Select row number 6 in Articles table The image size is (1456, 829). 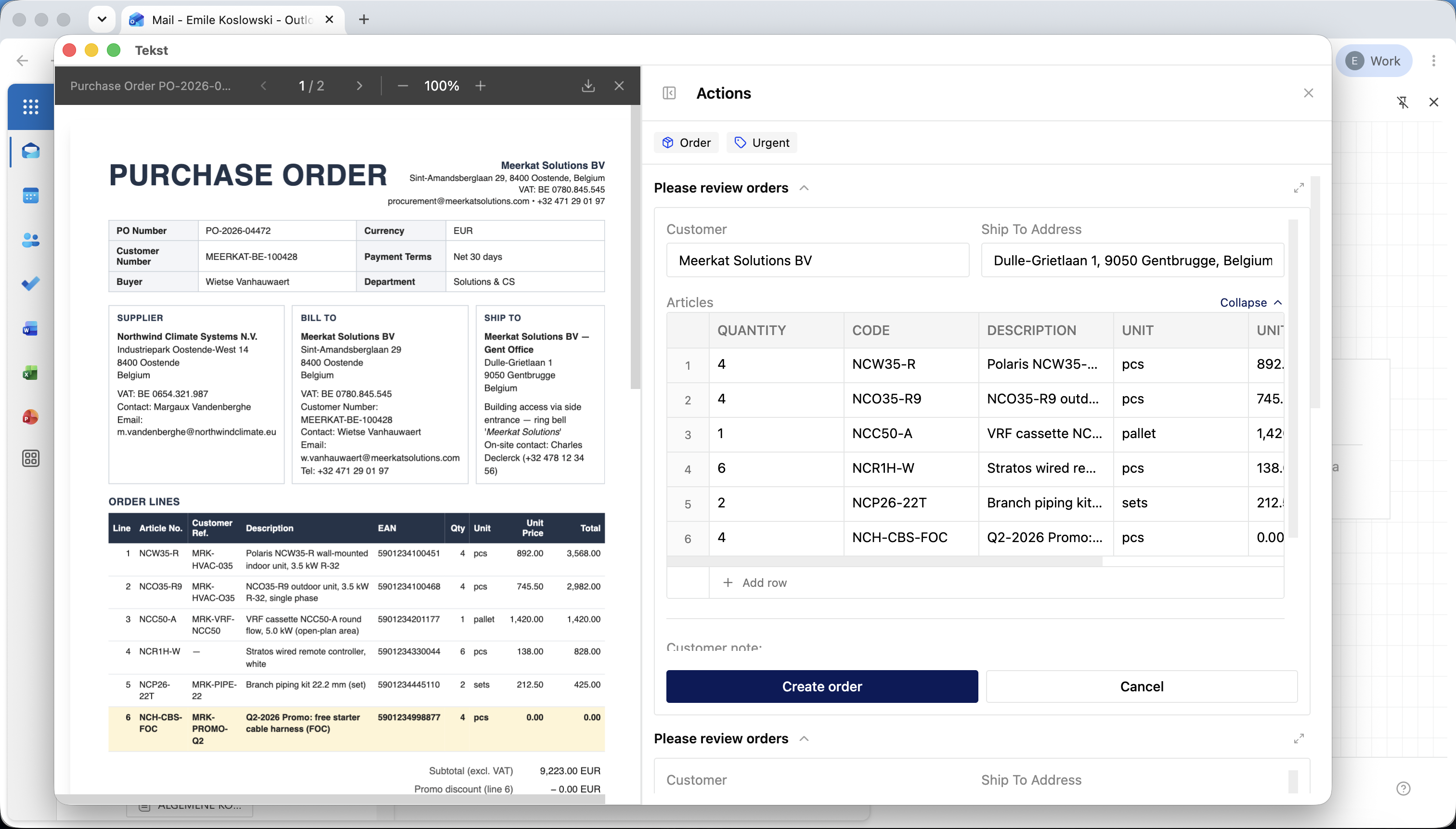(x=687, y=539)
